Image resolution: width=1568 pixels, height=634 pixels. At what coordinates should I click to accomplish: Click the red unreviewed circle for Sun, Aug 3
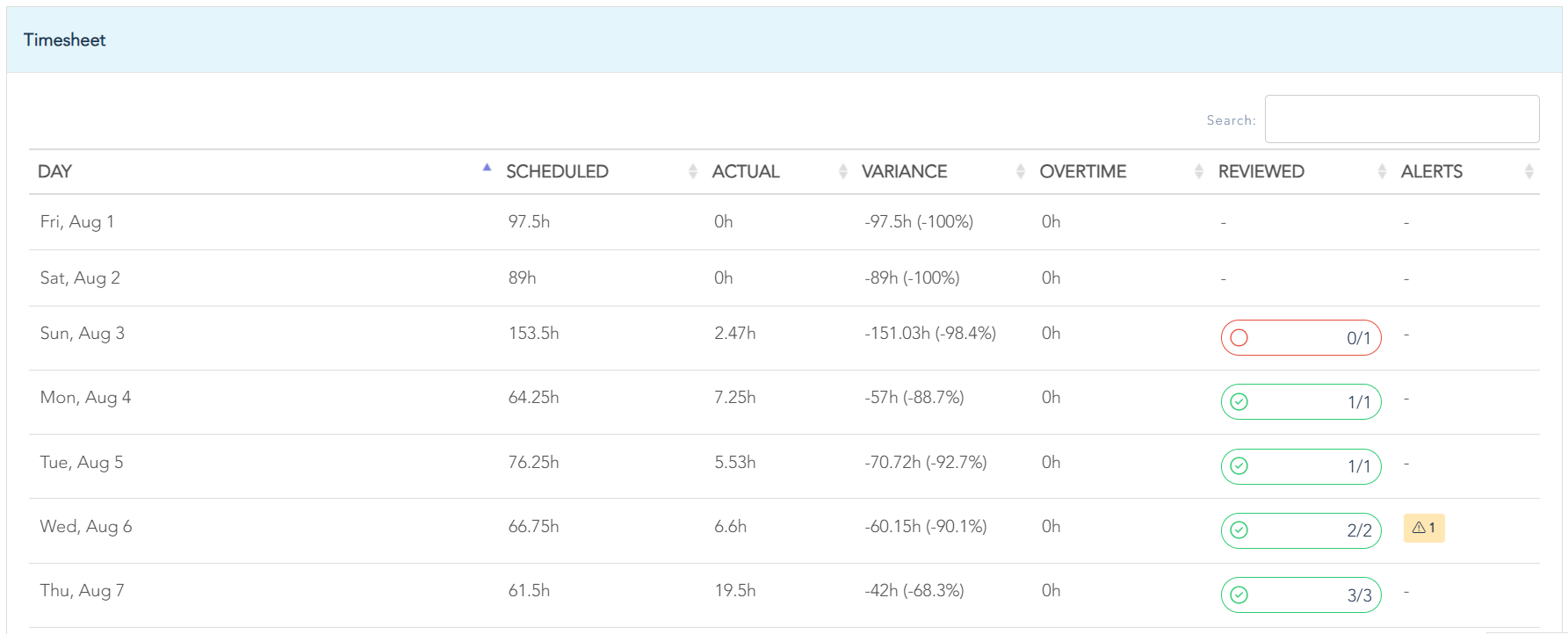(1239, 338)
